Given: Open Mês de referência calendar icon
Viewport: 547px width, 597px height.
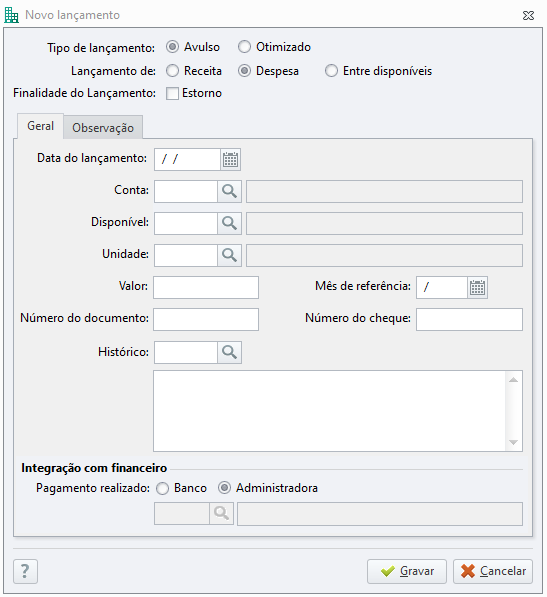Looking at the screenshot, I should [x=477, y=287].
